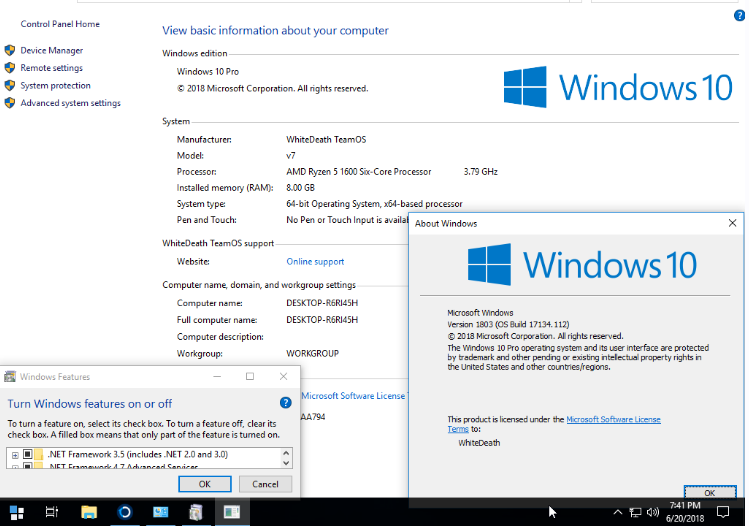Screen dimensions: 749x526
Task: Open Advanced system settings link
Action: pos(71,103)
